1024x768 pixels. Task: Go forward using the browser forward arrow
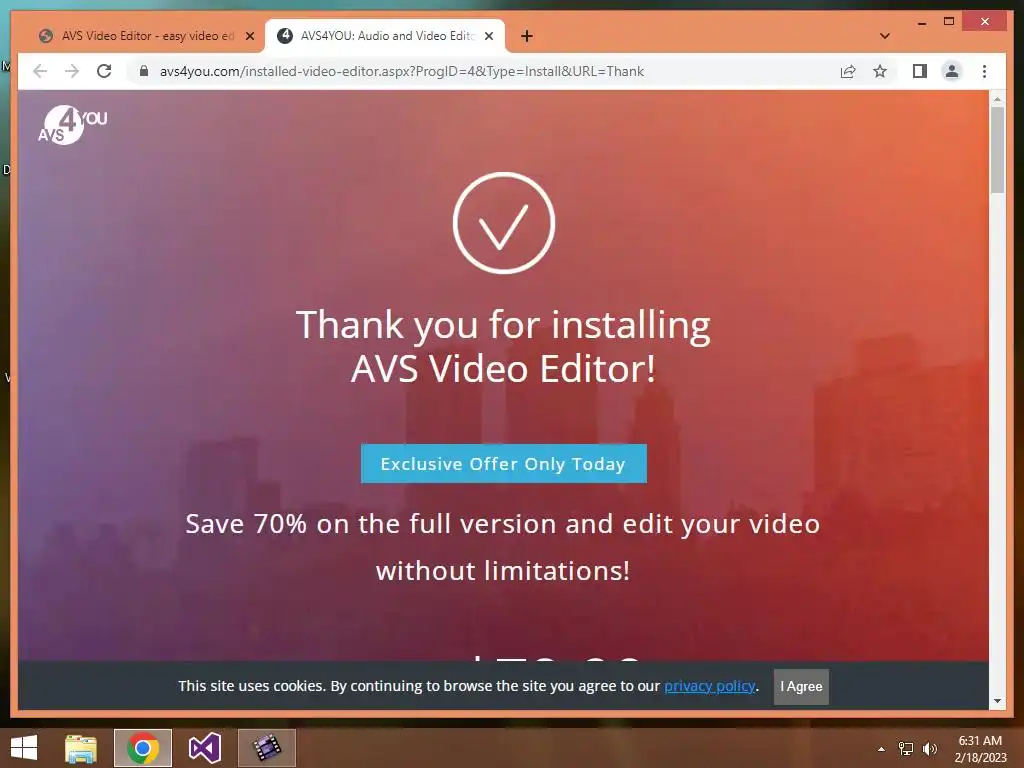(x=72, y=71)
